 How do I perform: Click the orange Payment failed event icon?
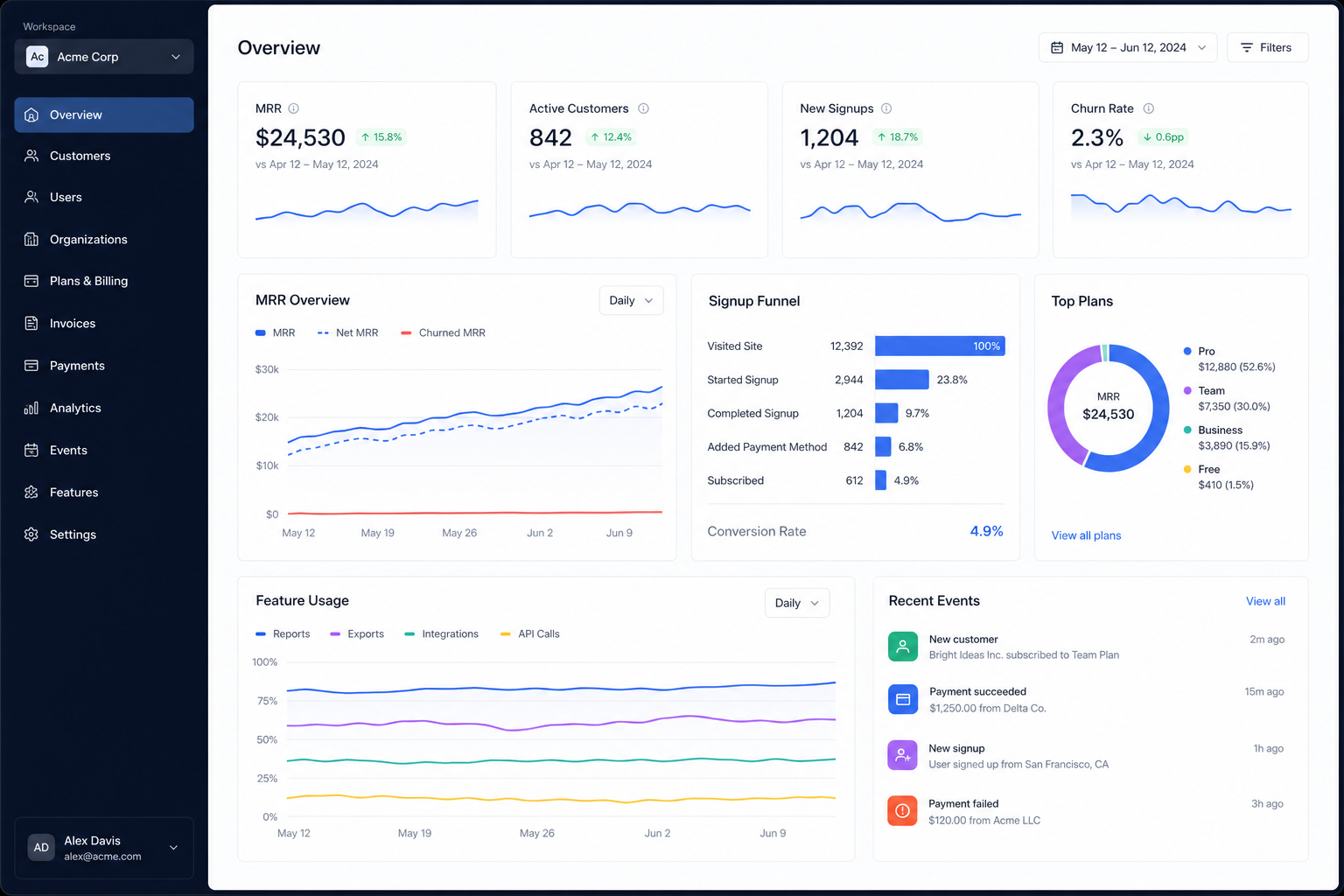[903, 810]
